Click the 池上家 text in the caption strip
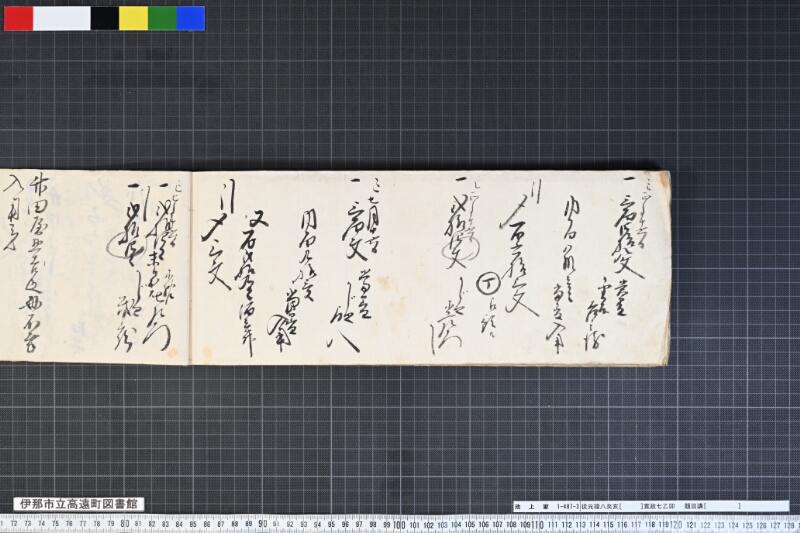 [531, 506]
